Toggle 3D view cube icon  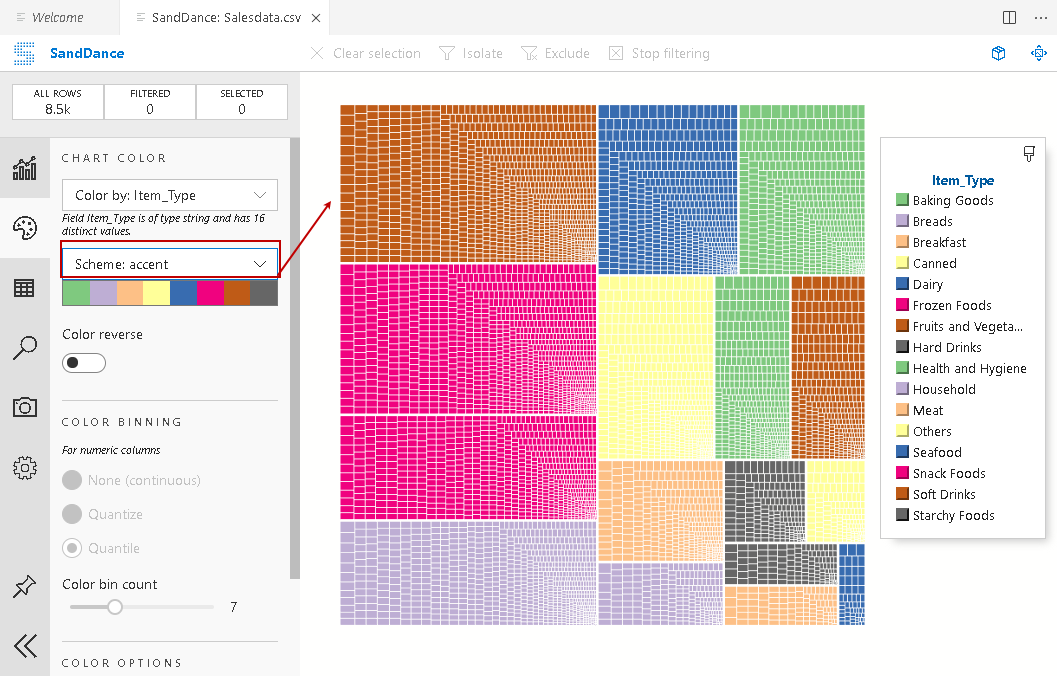pos(998,53)
